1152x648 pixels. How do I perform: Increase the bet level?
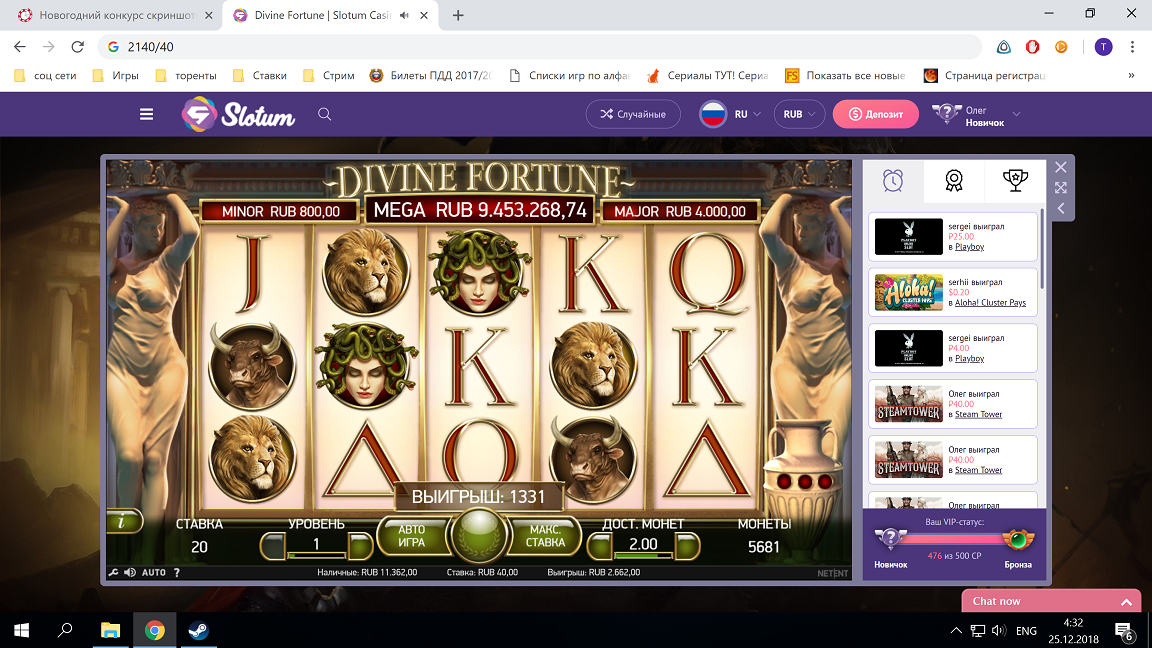click(360, 546)
